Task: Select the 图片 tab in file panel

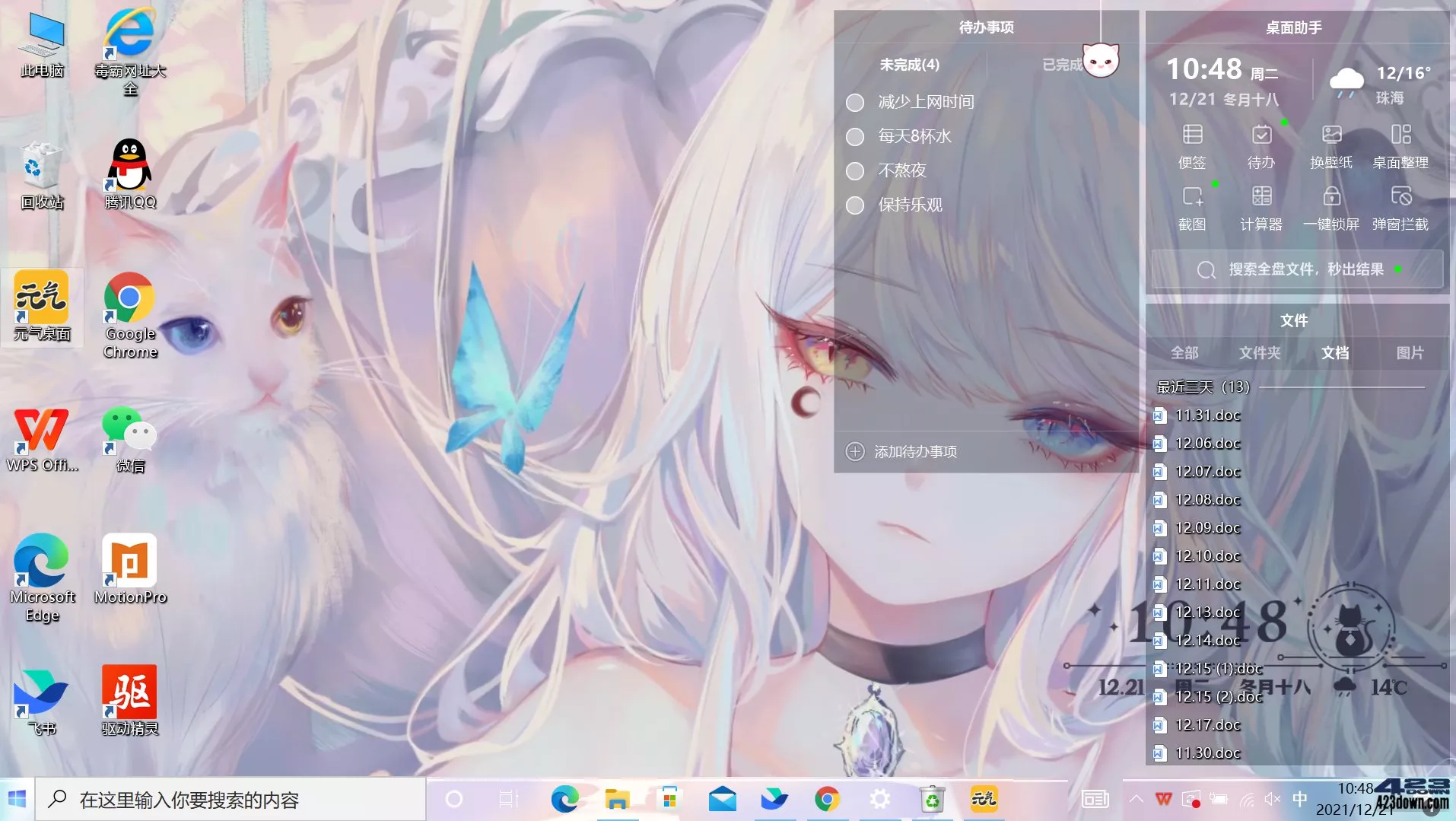Action: [x=1410, y=353]
